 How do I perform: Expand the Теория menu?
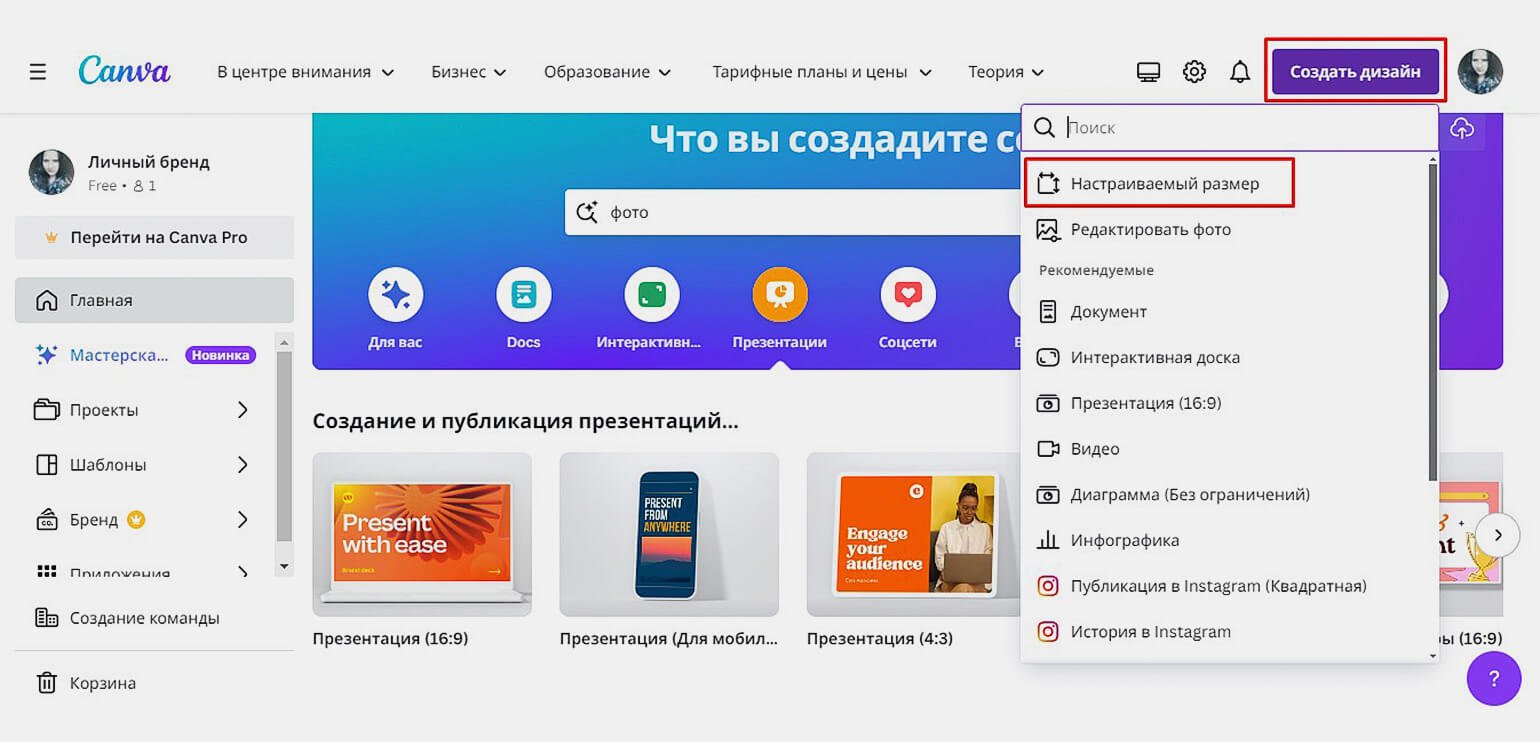pyautogui.click(x=1005, y=72)
